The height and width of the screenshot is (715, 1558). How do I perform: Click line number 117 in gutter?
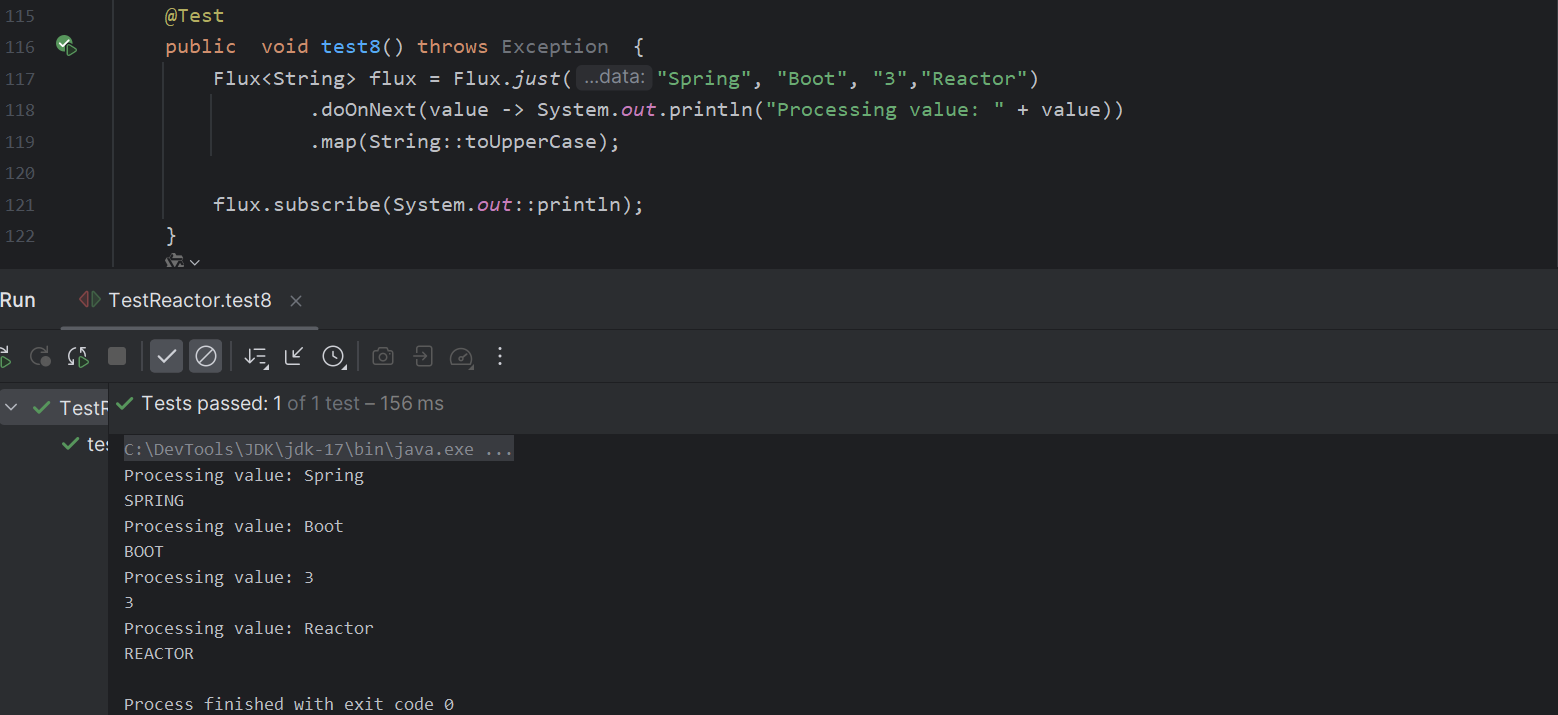20,78
